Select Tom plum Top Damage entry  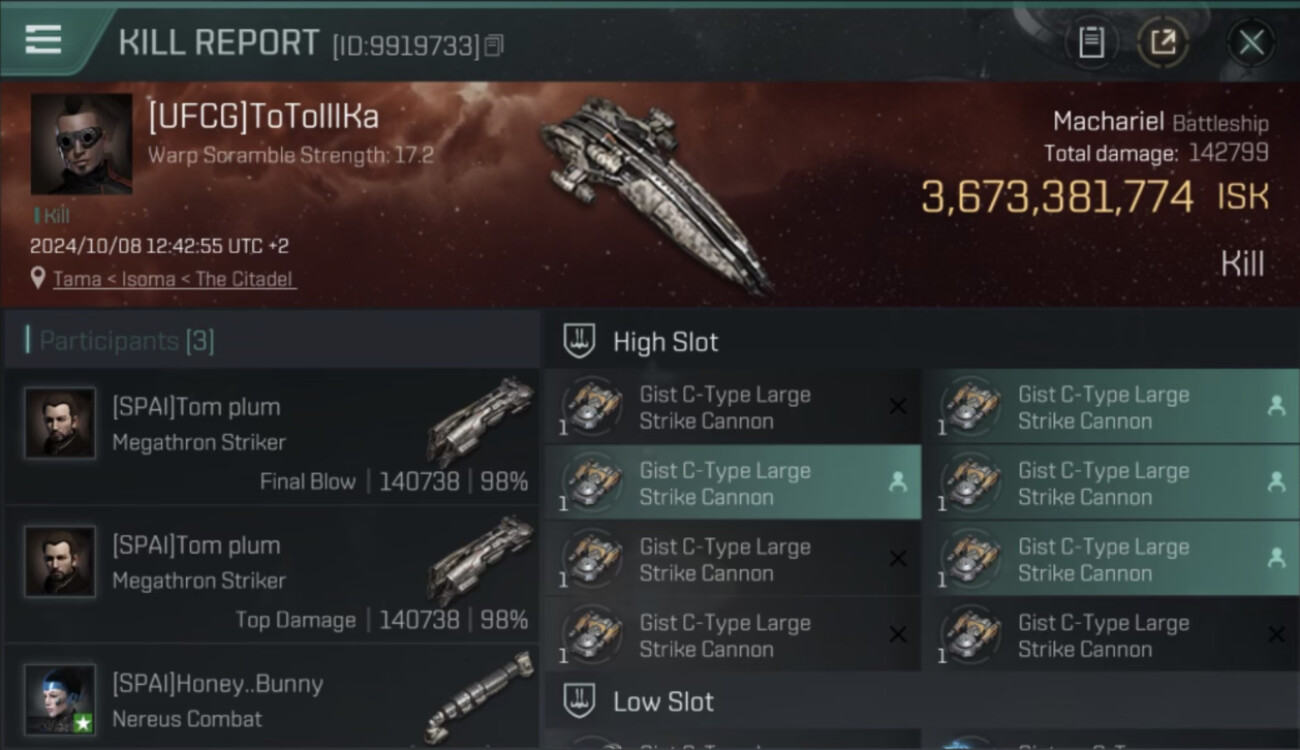pyautogui.click(x=272, y=576)
